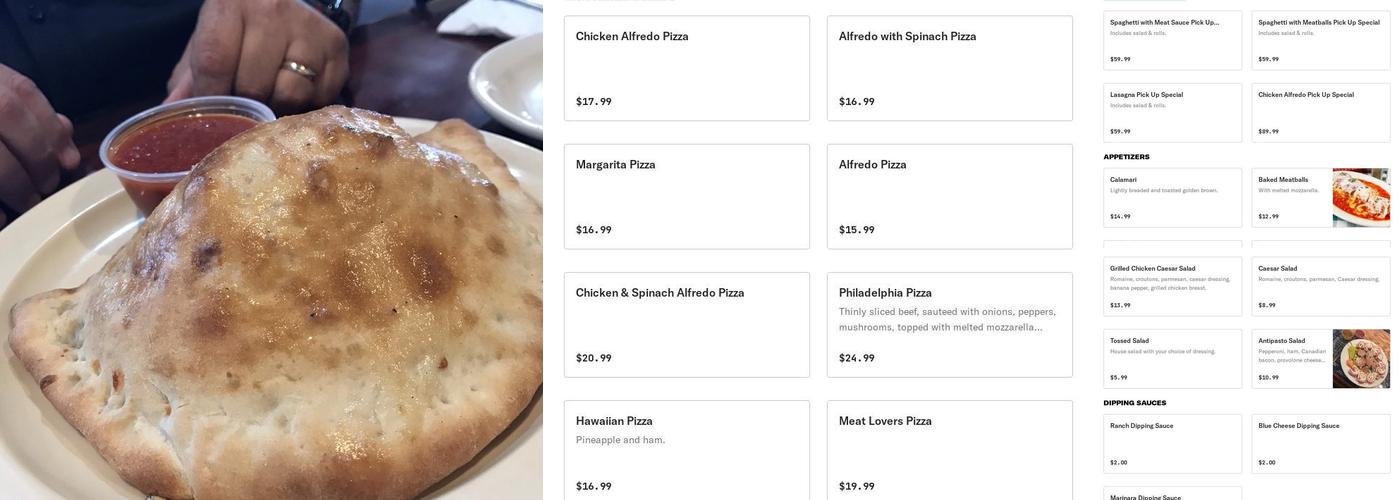The height and width of the screenshot is (500, 1400).
Task: Select the Chicken Alfredo Pizza card
Action: (x=686, y=68)
